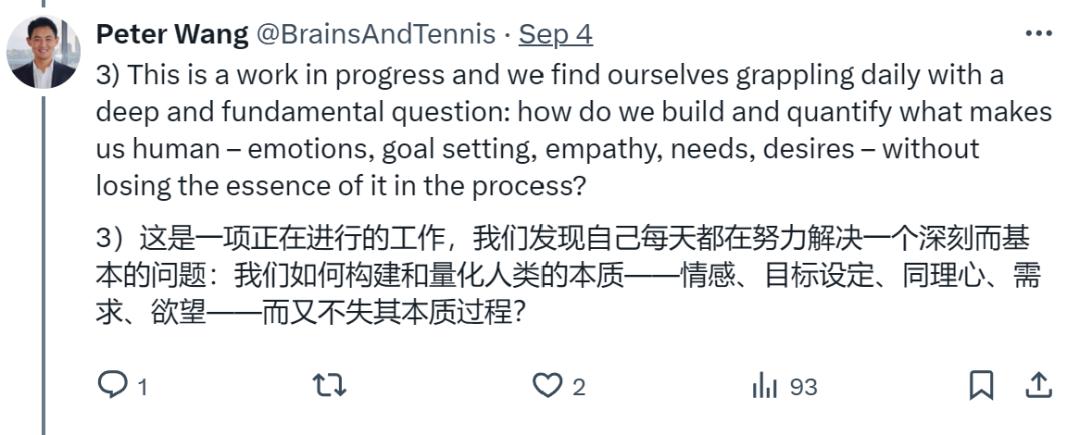The width and height of the screenshot is (1080, 435).
Task: Visit the @BrainsAndTennis handle link
Action: (377, 35)
